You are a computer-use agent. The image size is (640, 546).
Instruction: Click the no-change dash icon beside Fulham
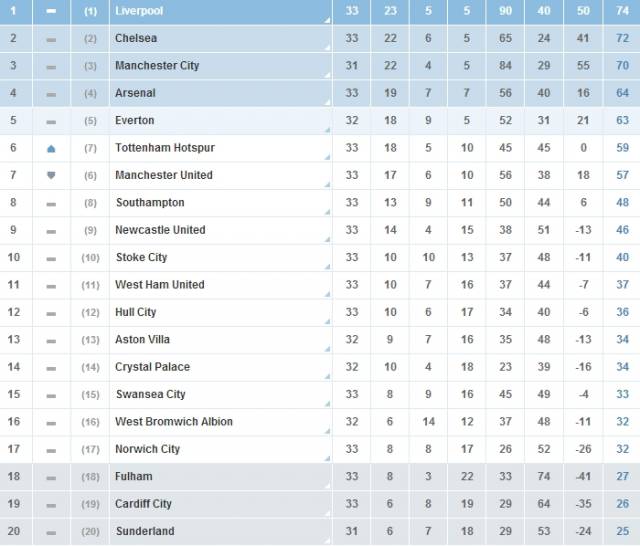51,478
